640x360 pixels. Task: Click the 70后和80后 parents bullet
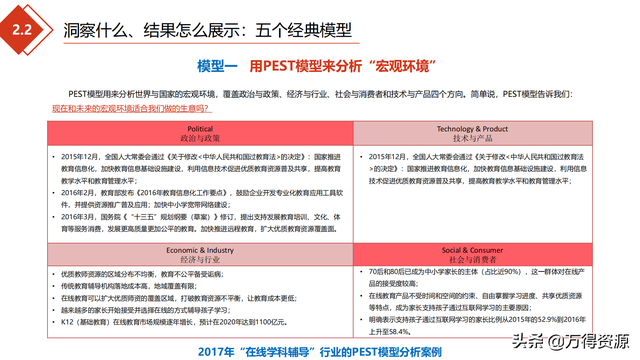click(473, 278)
